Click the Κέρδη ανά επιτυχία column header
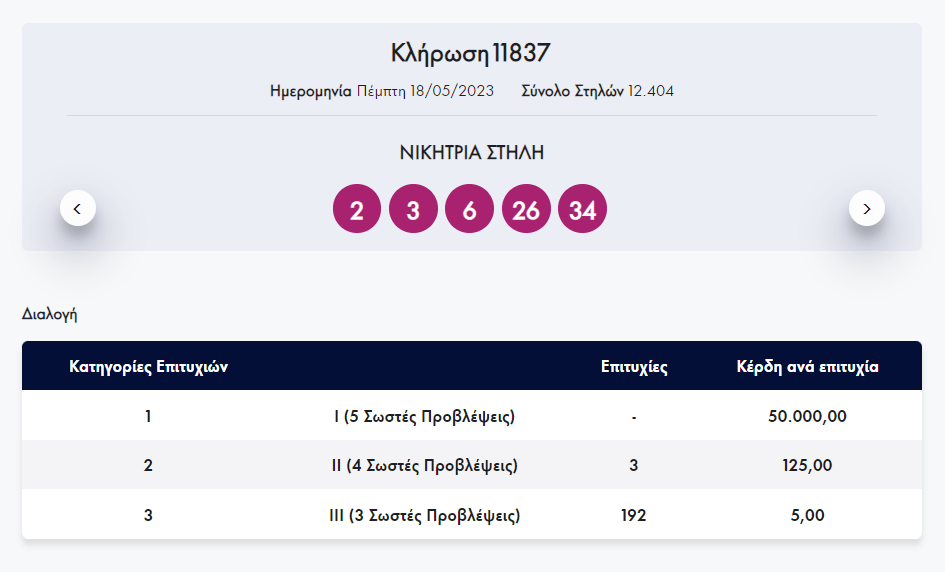Image resolution: width=945 pixels, height=572 pixels. tap(807, 367)
